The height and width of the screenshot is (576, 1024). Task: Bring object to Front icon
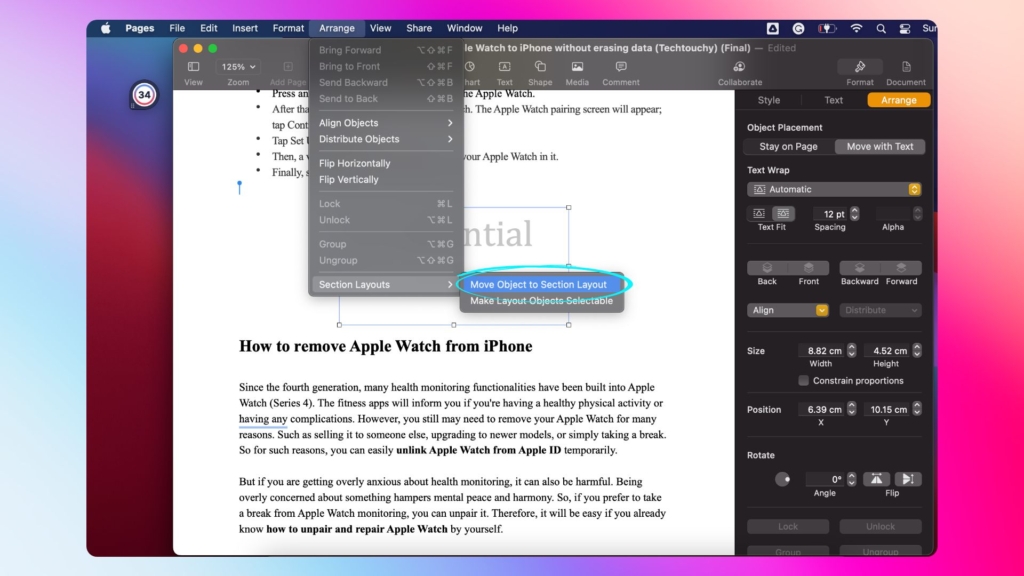[x=808, y=268]
